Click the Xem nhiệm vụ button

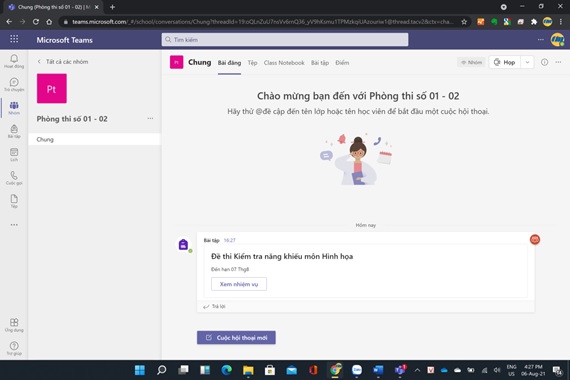[239, 284]
